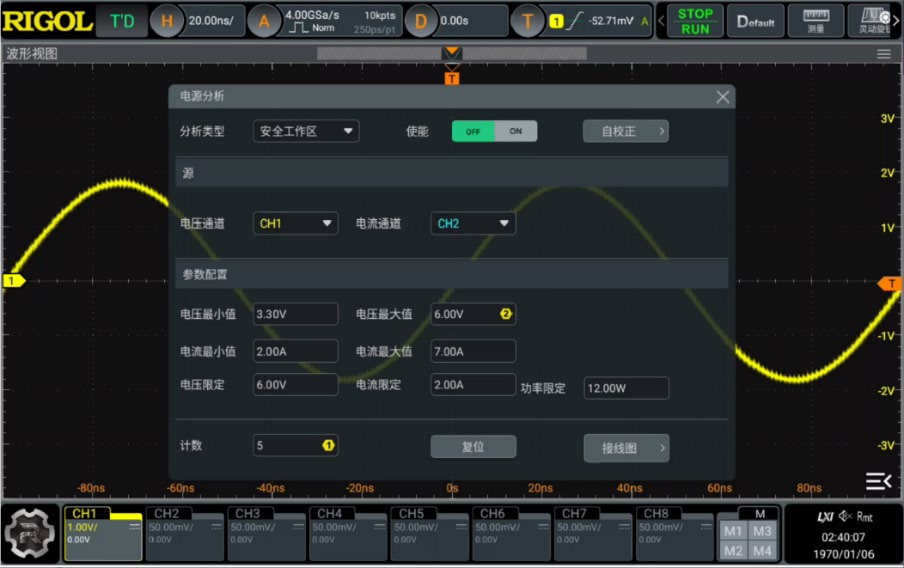The height and width of the screenshot is (568, 904).
Task: Open the main function gear menu
Action: coord(30,533)
